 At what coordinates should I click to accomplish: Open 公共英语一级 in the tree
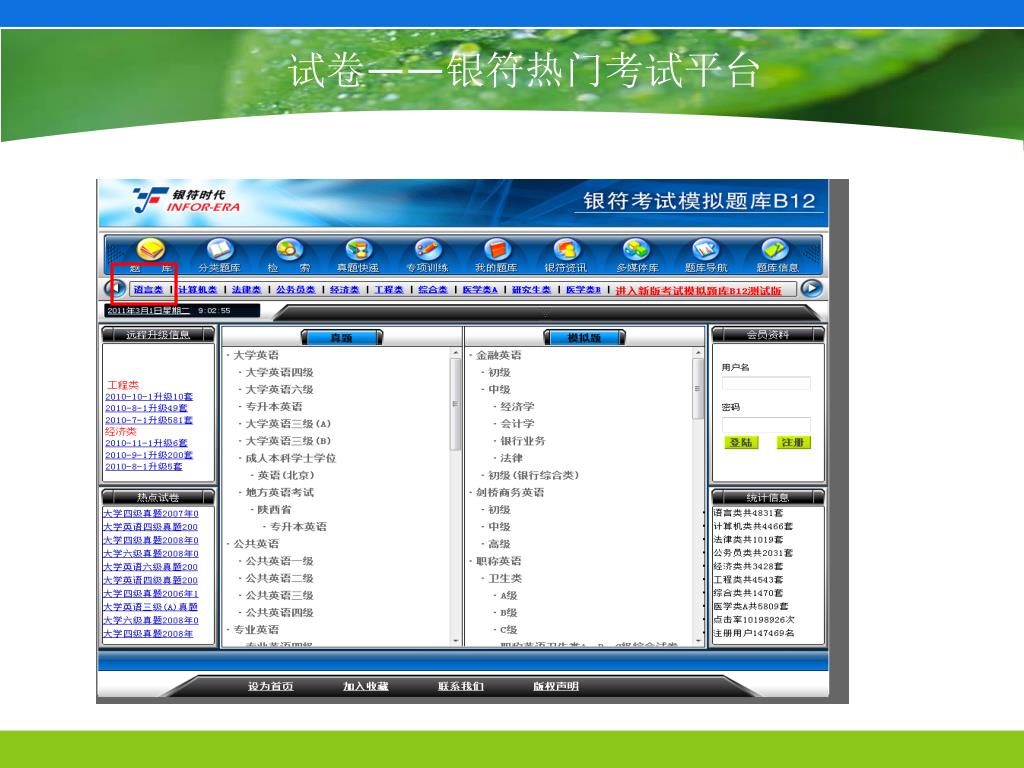[280, 561]
